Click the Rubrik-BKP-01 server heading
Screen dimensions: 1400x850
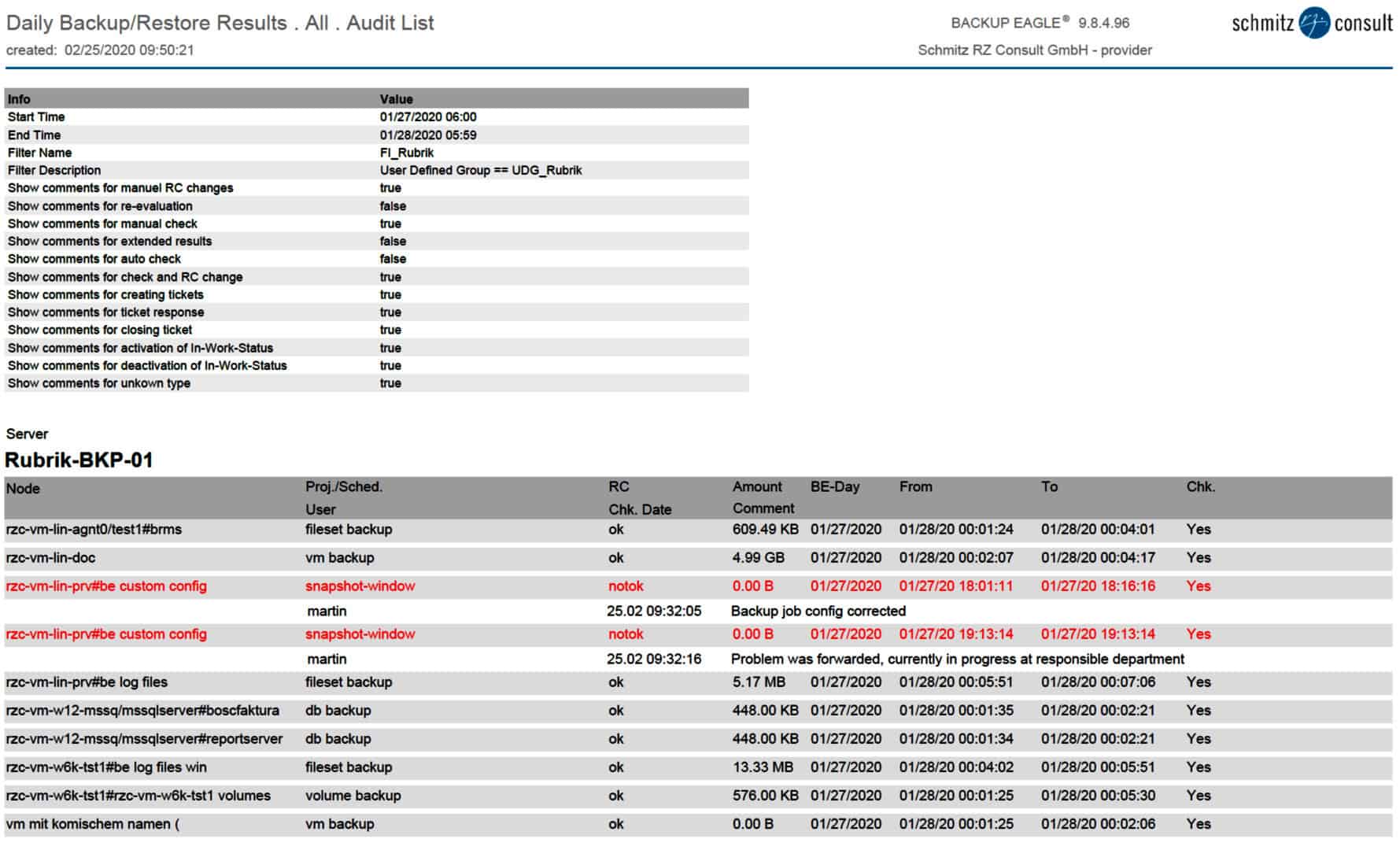tap(79, 460)
